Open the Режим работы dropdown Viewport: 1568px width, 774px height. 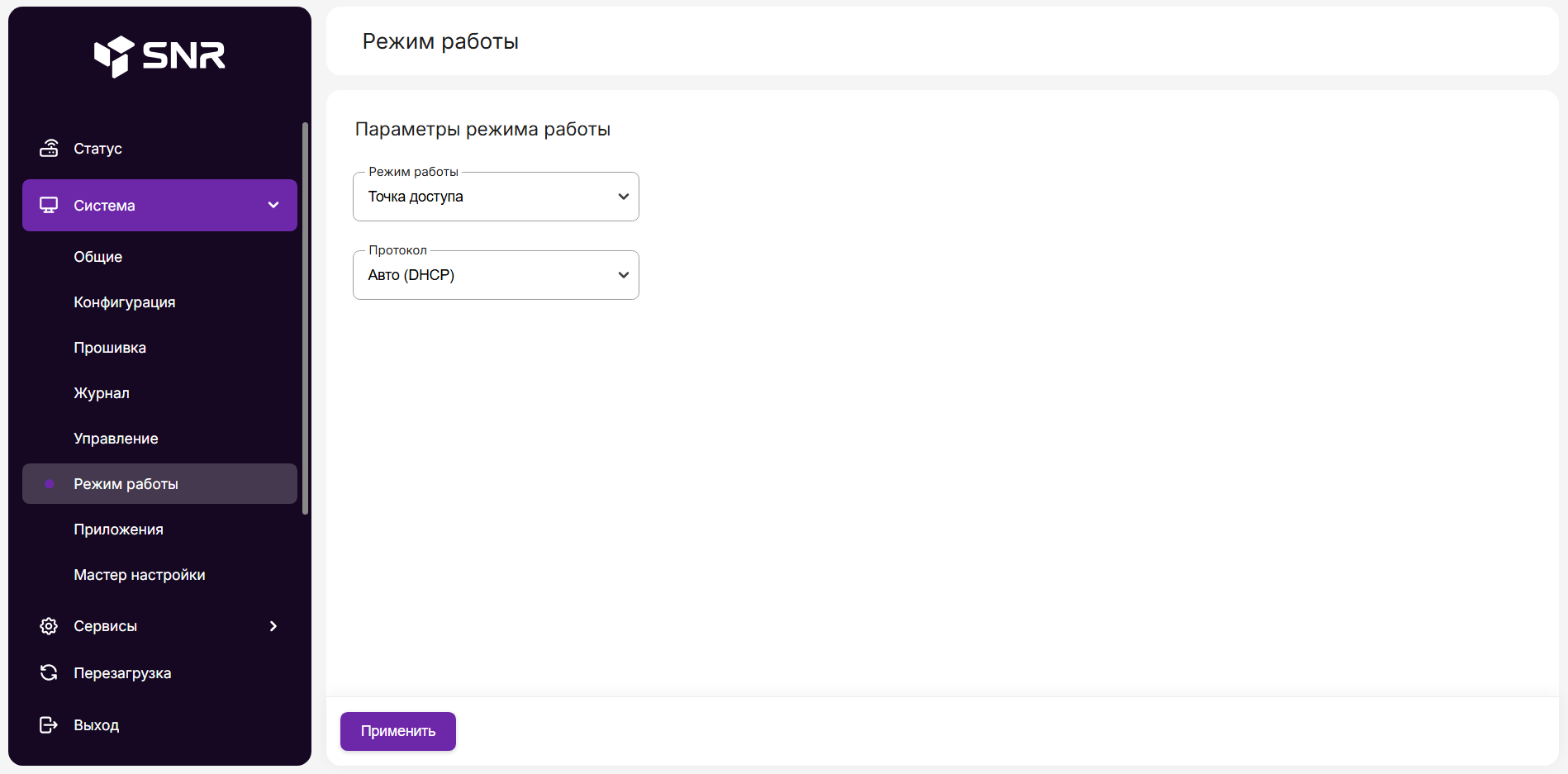[496, 197]
